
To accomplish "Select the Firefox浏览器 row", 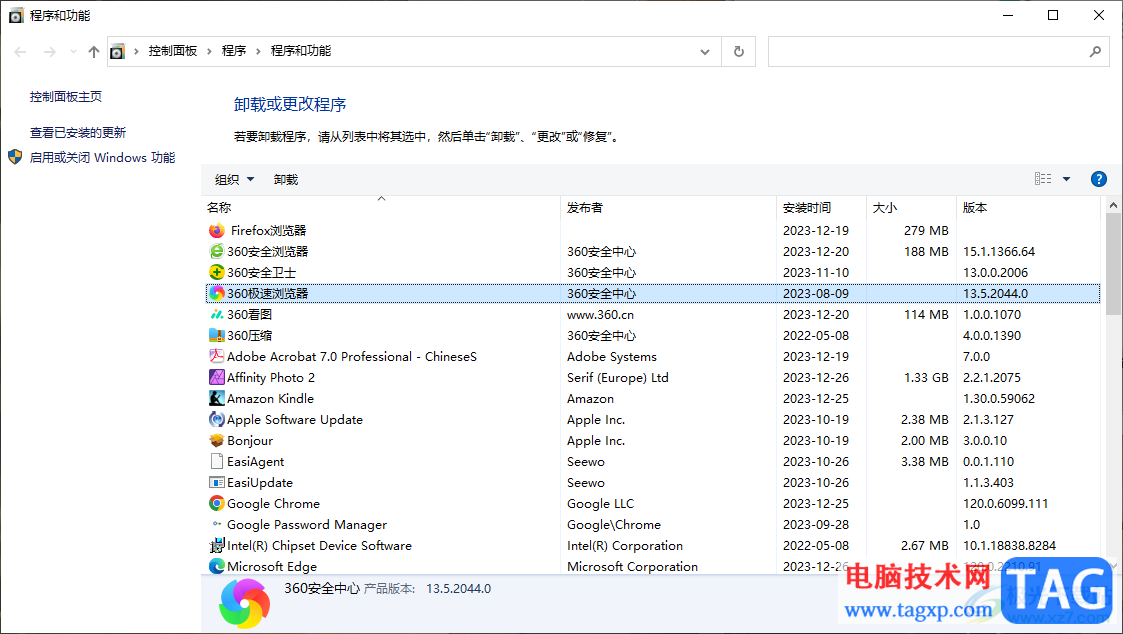I will (652, 231).
